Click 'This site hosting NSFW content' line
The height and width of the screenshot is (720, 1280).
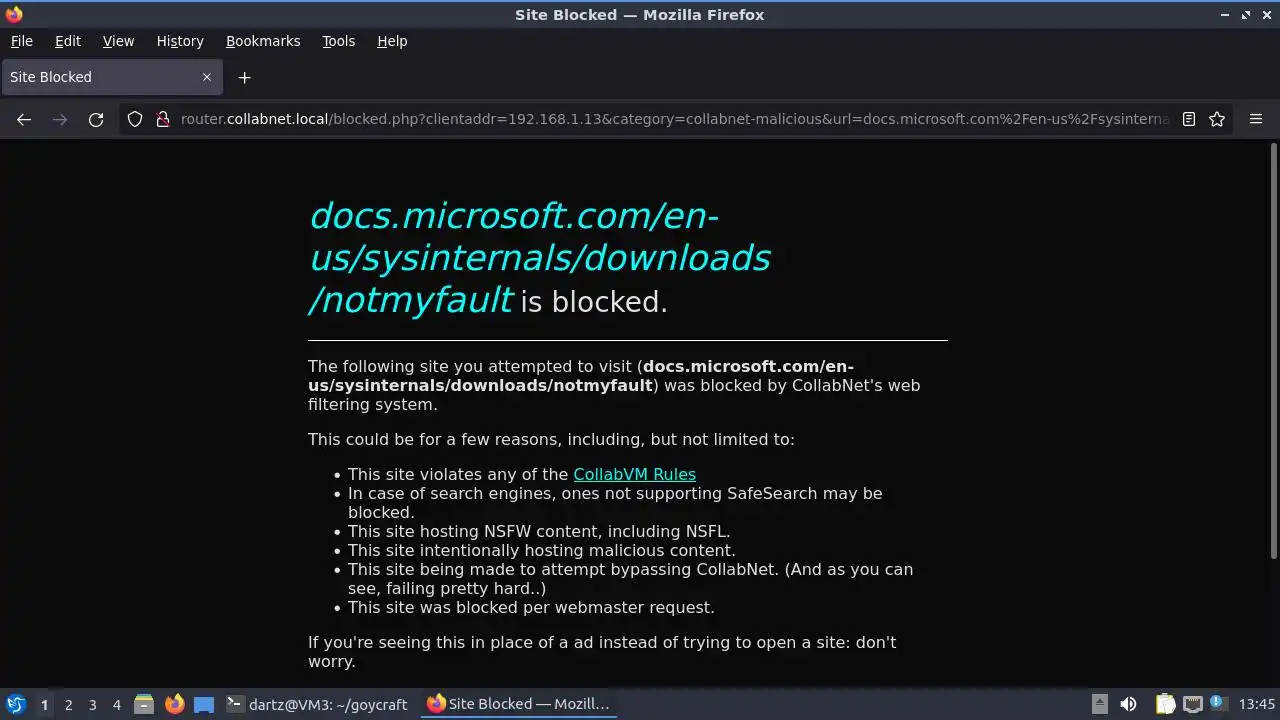point(539,531)
